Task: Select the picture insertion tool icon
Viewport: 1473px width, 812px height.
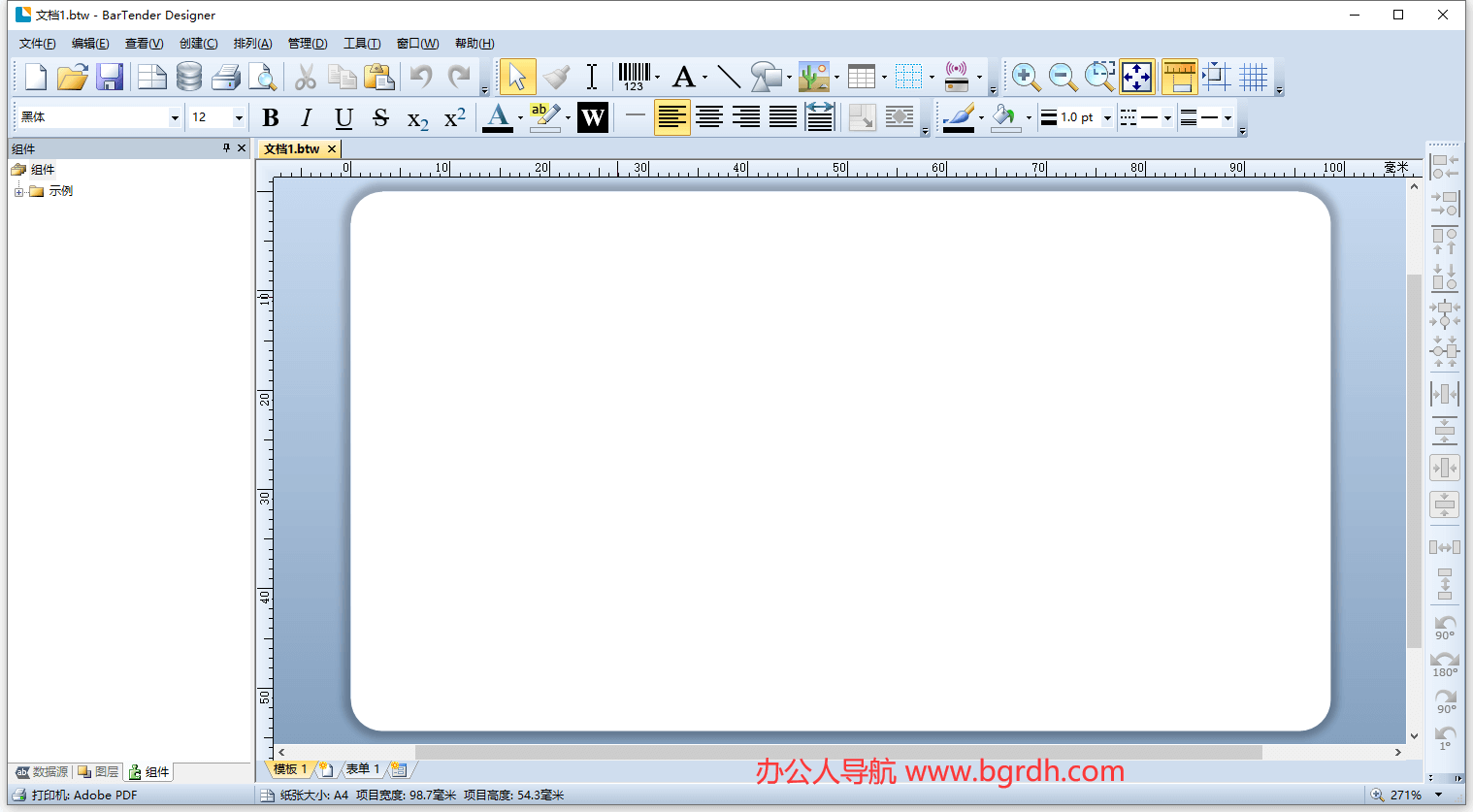Action: tap(813, 77)
